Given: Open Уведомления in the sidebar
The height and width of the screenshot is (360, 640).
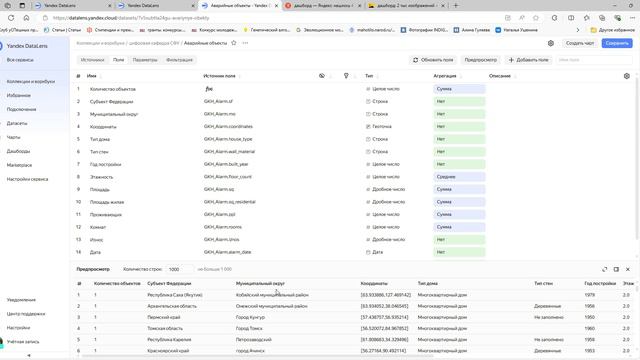Looking at the screenshot, I should pos(21,300).
